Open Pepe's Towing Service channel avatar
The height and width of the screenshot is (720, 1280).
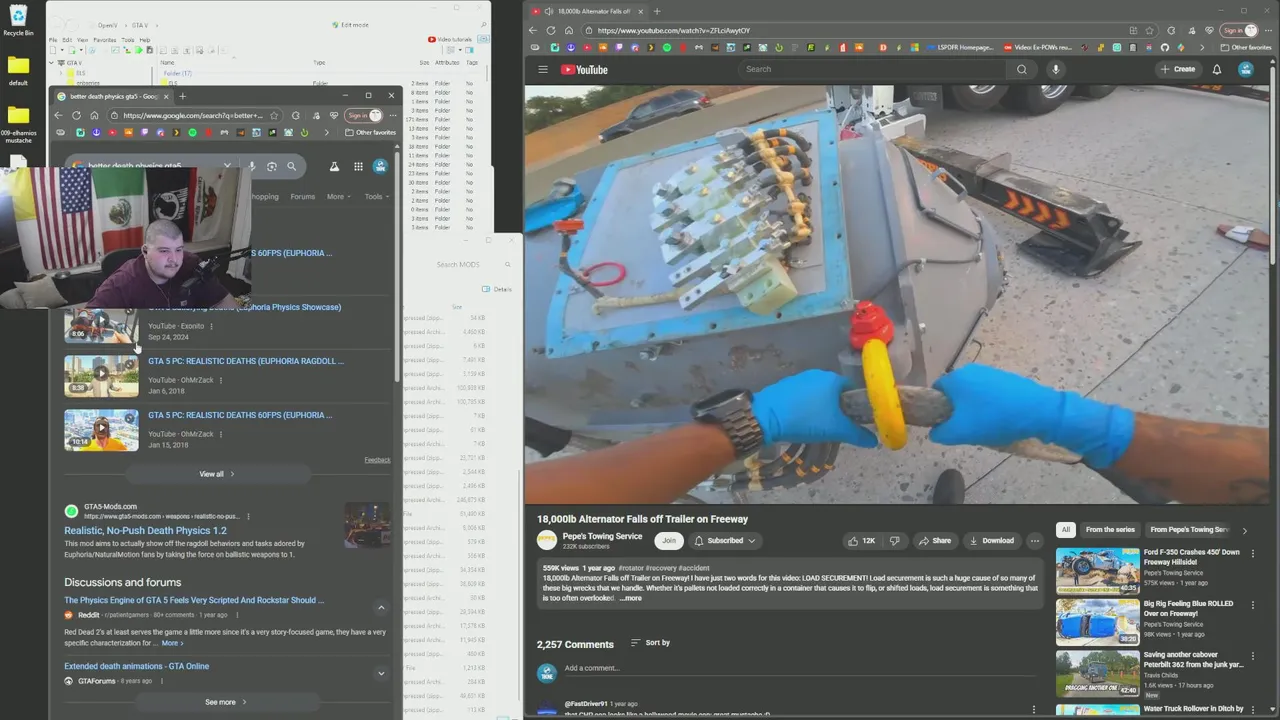coord(547,540)
